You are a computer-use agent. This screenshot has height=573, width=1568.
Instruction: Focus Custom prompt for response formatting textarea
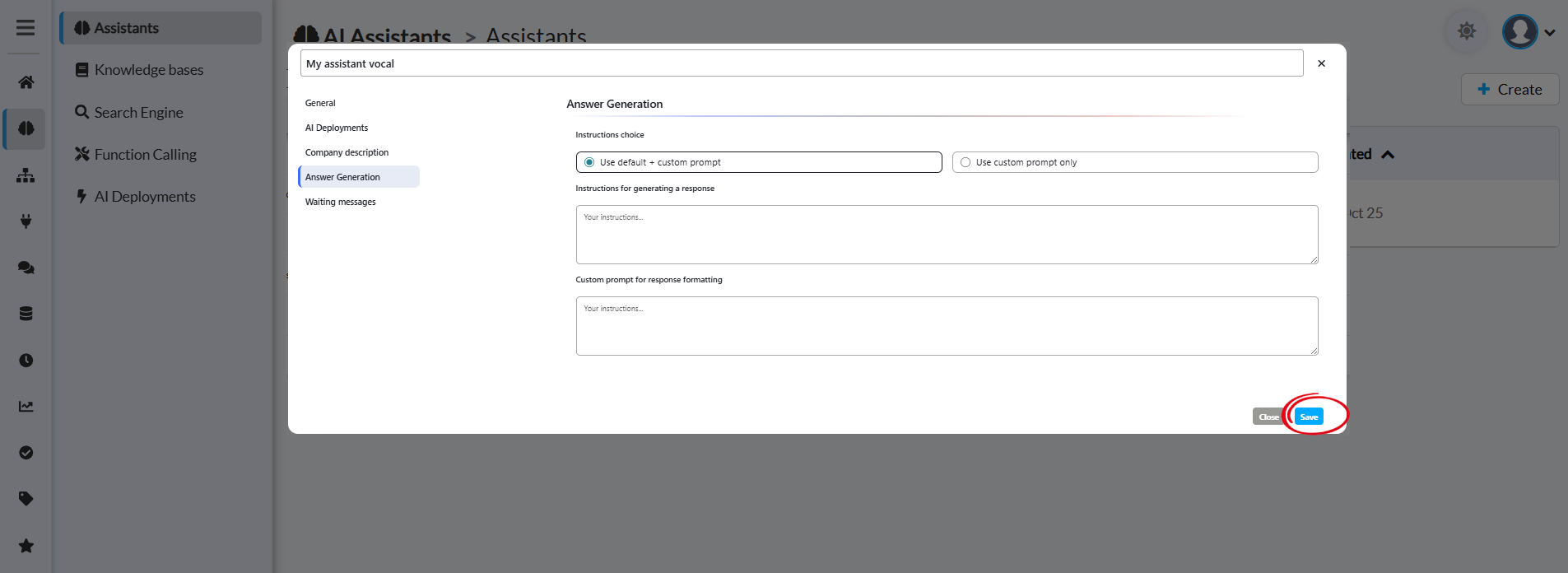pyautogui.click(x=947, y=326)
